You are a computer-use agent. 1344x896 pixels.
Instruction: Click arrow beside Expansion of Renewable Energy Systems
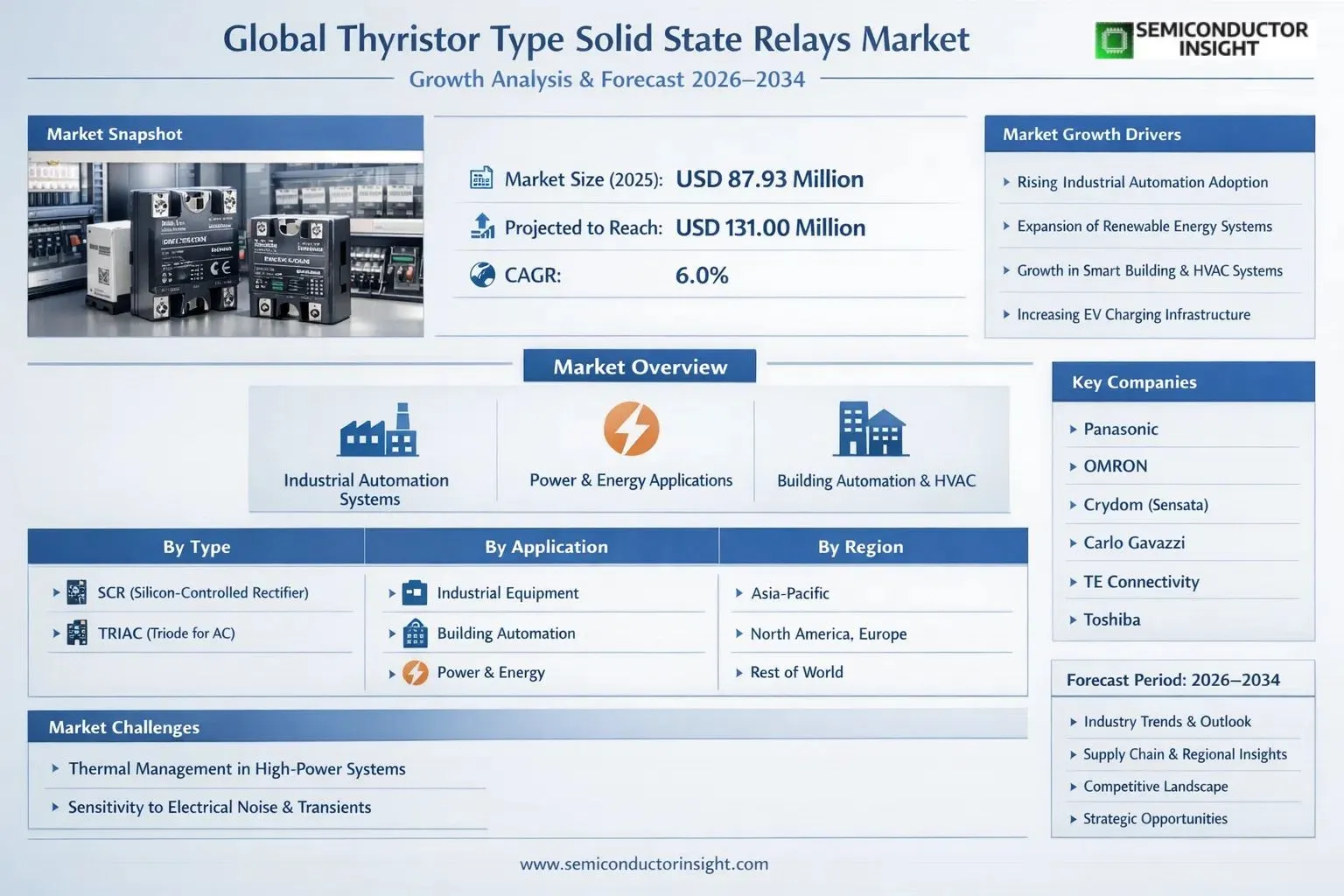click(1006, 226)
